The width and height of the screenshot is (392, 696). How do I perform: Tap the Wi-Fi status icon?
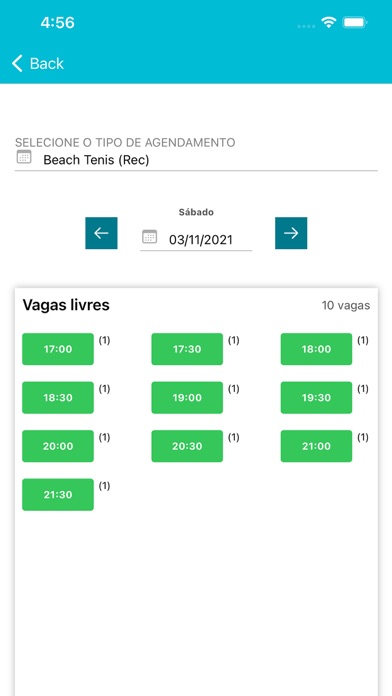[x=329, y=22]
